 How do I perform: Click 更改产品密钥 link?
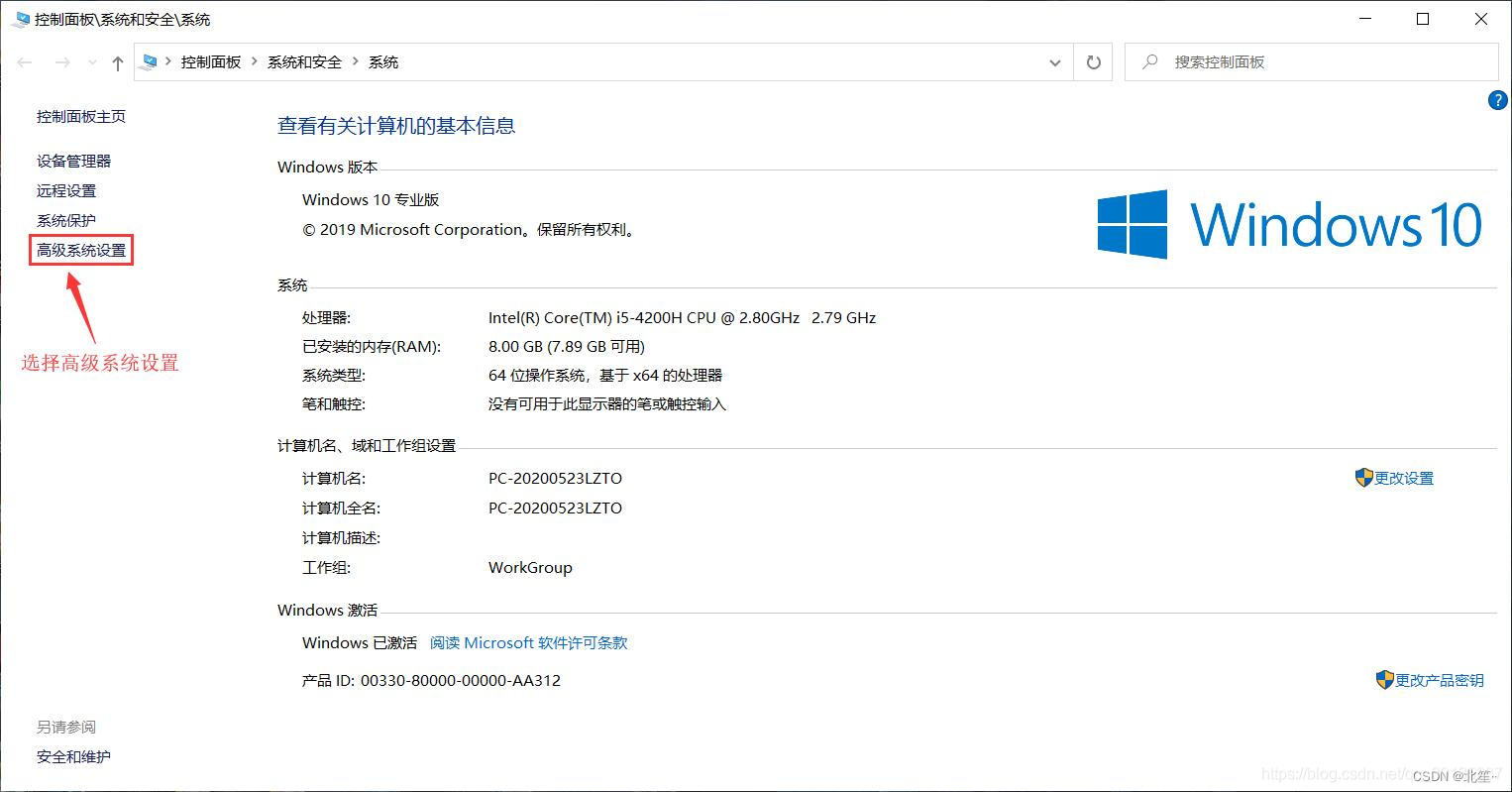coord(1440,680)
